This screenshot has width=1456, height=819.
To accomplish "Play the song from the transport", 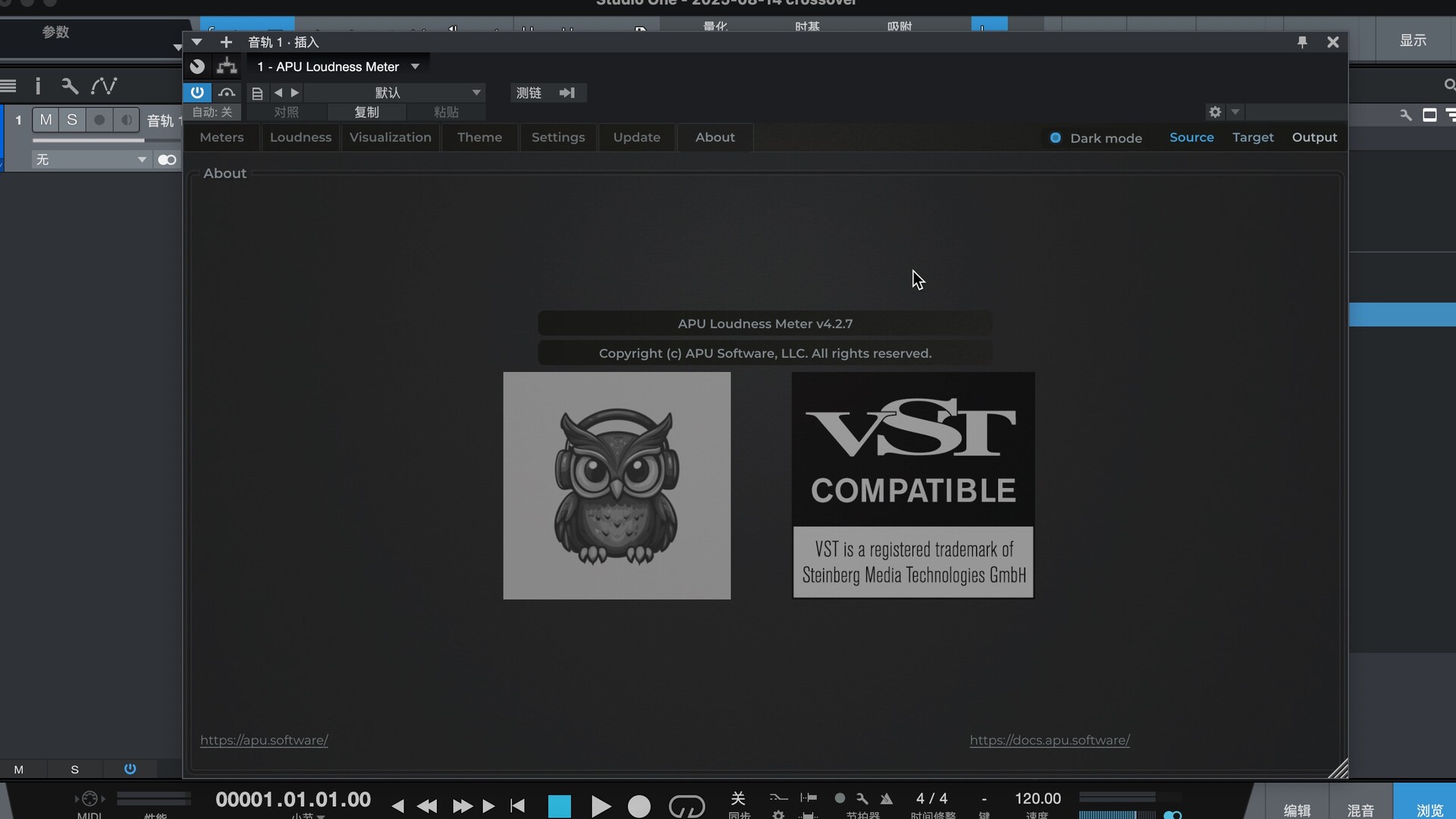I will click(601, 806).
